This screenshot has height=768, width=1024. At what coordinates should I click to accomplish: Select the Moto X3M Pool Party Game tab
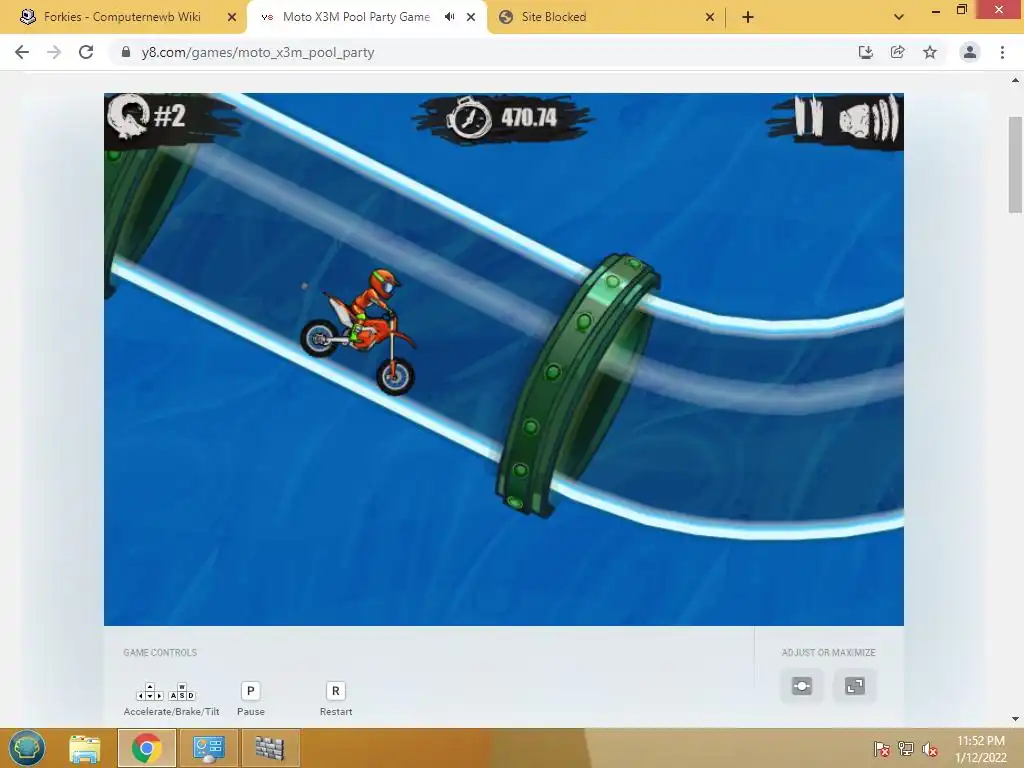pyautogui.click(x=356, y=17)
